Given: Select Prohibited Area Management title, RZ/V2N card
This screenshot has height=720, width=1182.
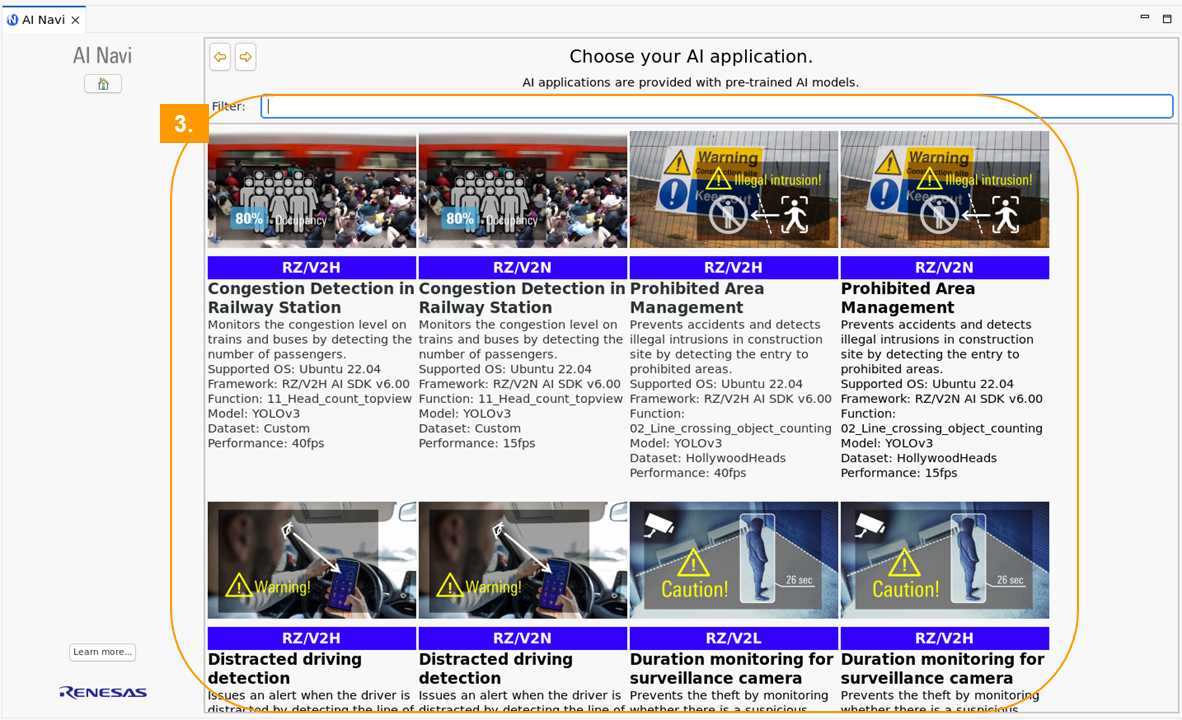Looking at the screenshot, I should (x=908, y=298).
